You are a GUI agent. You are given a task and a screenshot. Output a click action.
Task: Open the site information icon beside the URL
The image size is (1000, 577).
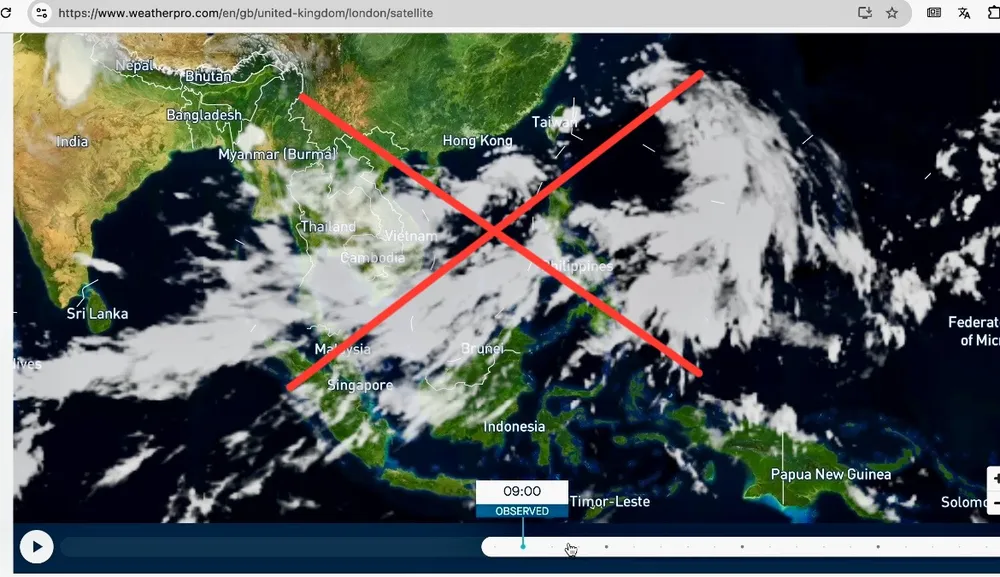click(x=41, y=13)
